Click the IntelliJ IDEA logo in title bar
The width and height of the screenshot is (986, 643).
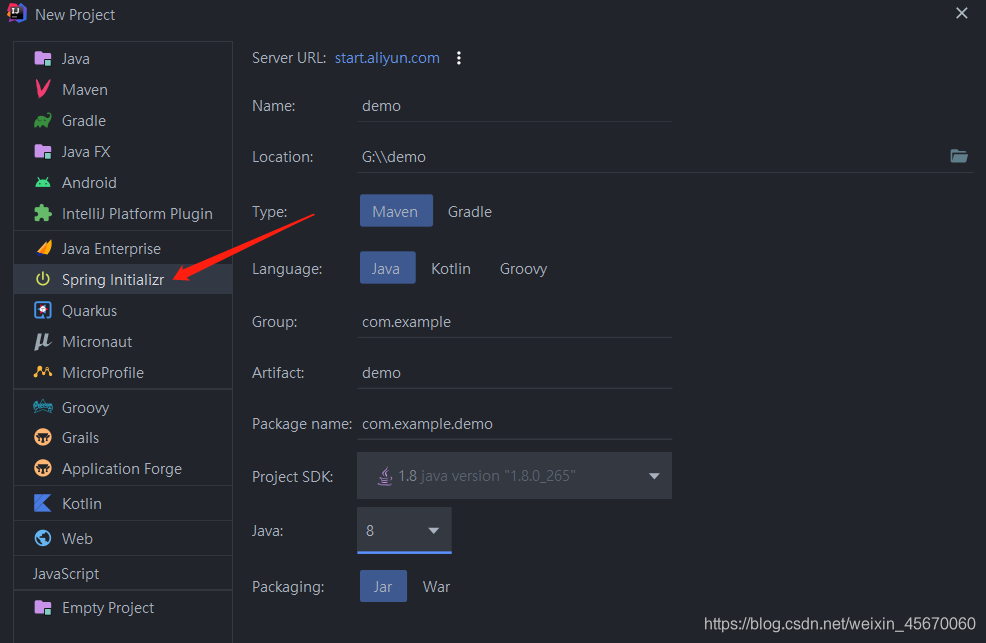[17, 13]
